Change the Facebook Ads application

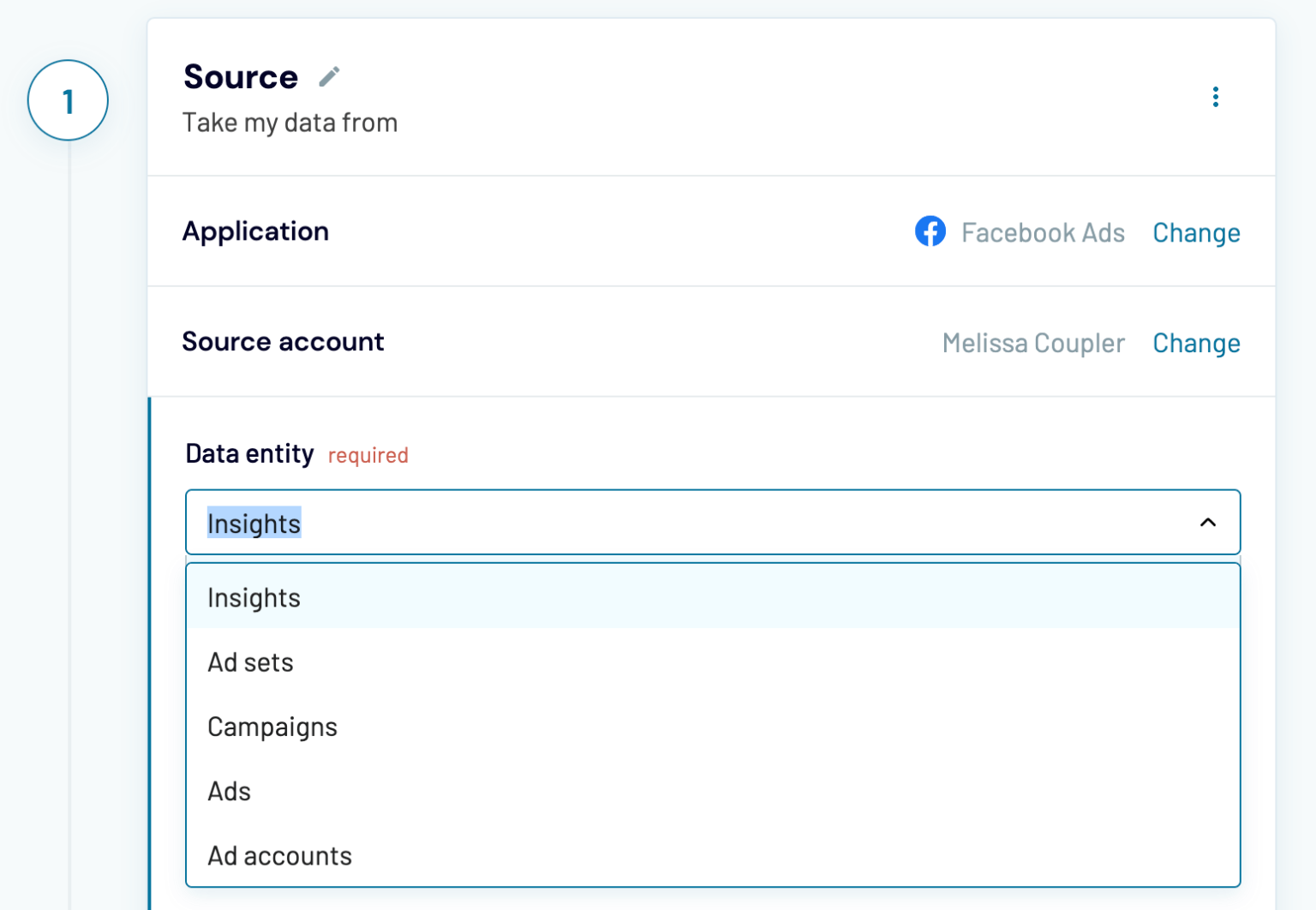1196,232
